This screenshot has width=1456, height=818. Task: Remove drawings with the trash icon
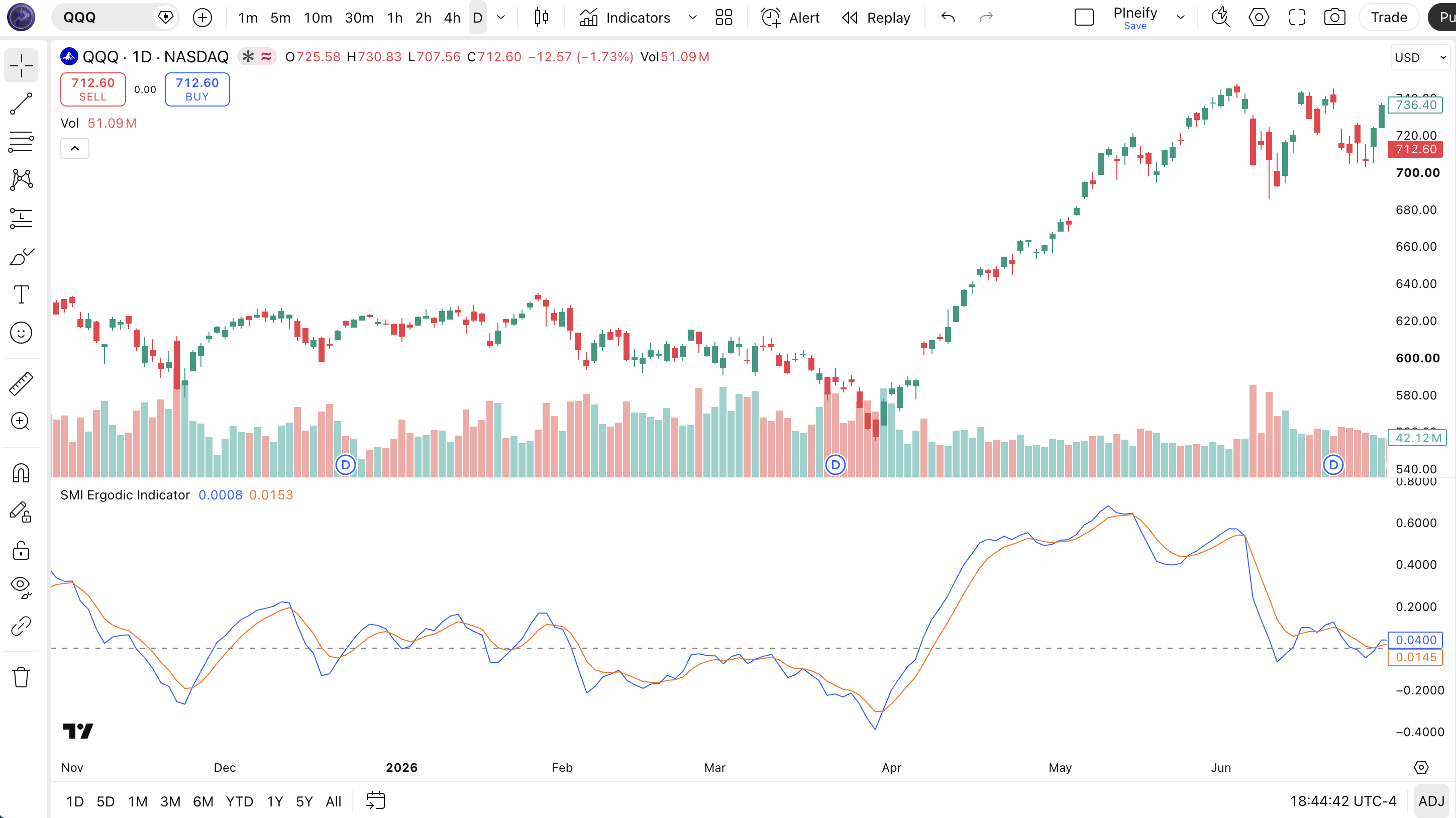(x=21, y=677)
